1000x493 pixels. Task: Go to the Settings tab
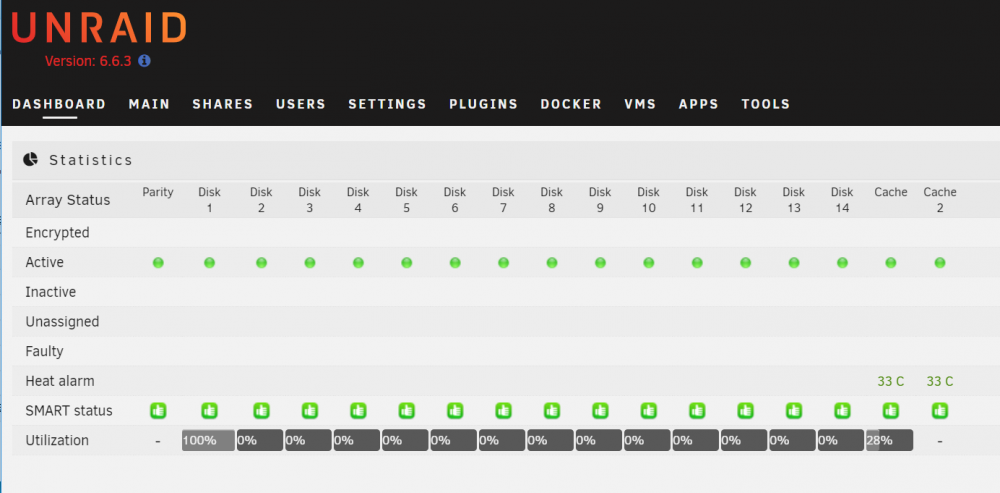(x=387, y=104)
